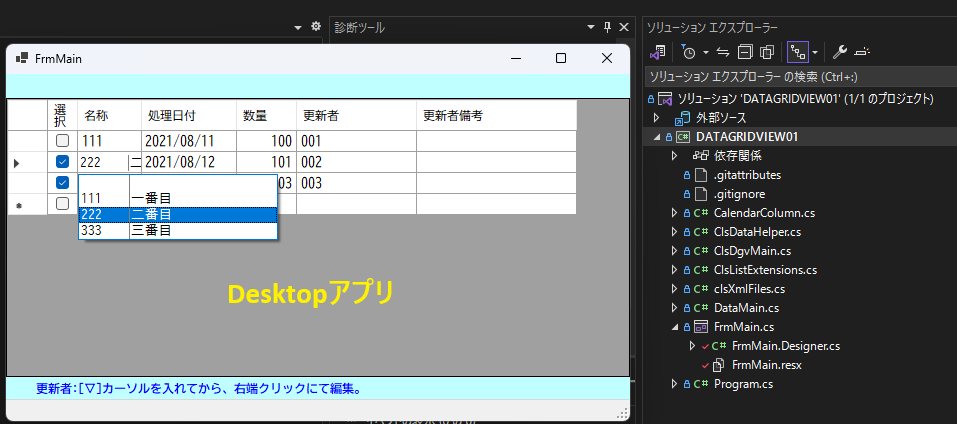Sync with active document using the arrows icon
This screenshot has height=424, width=957.
(723, 52)
